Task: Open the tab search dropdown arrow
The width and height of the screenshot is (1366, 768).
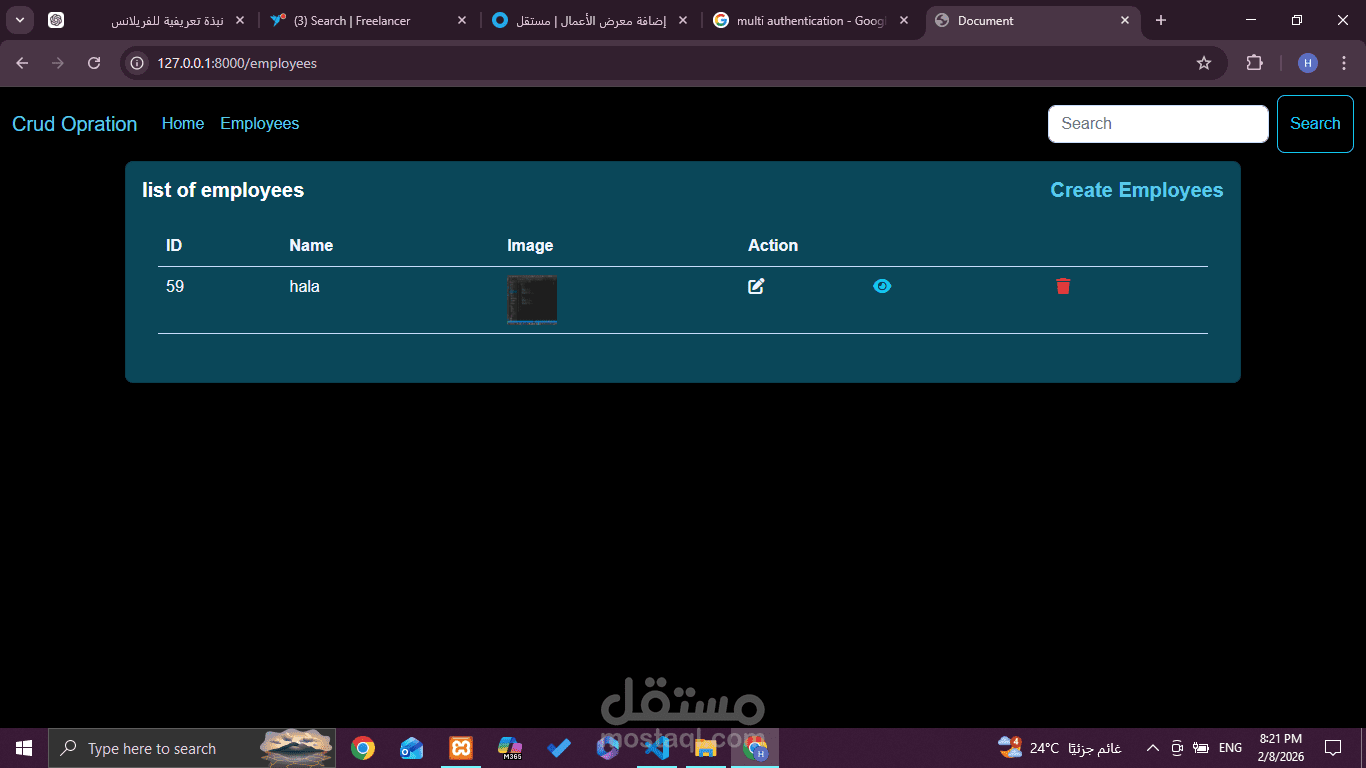Action: pos(20,21)
